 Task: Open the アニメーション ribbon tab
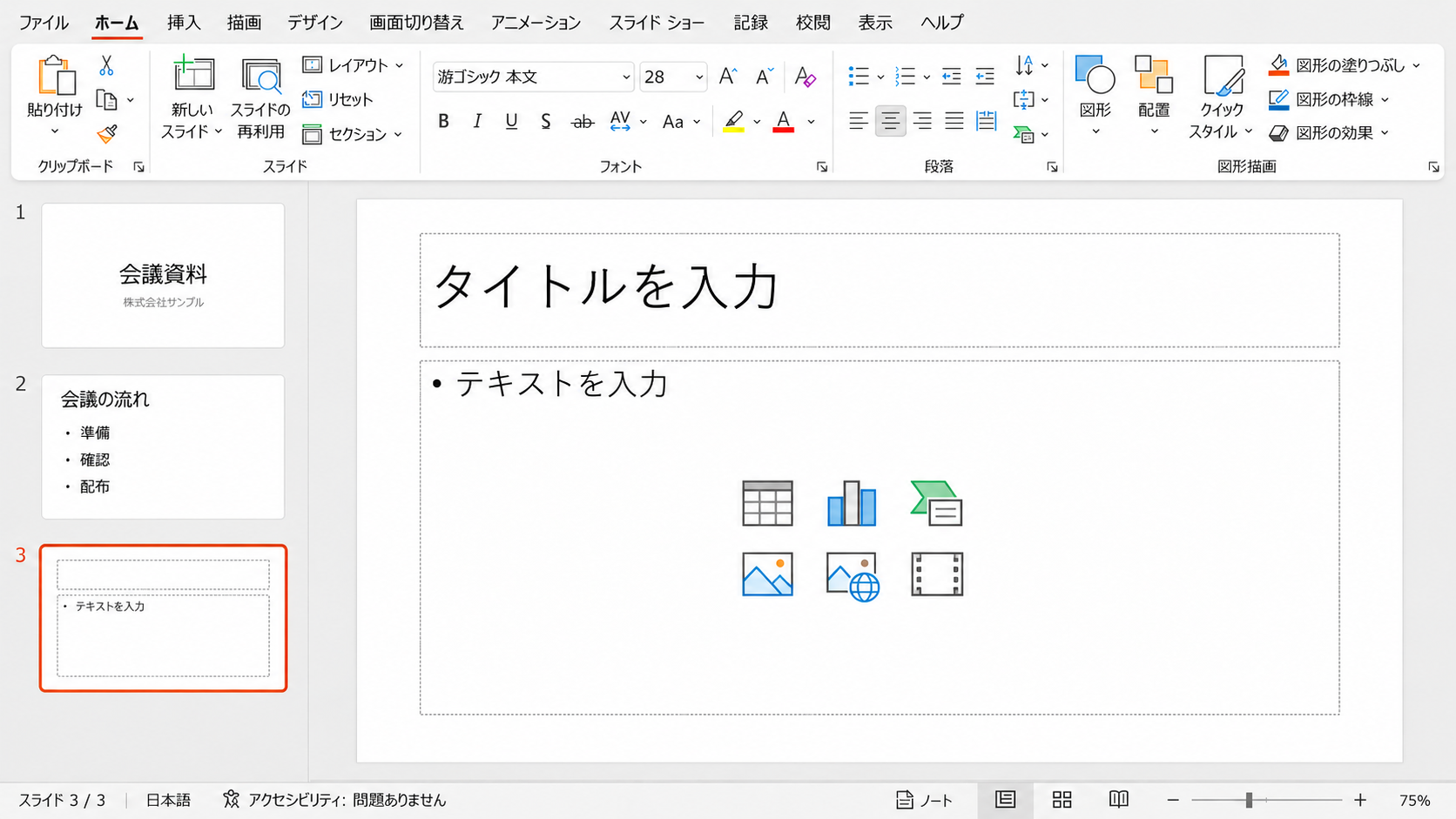click(536, 23)
